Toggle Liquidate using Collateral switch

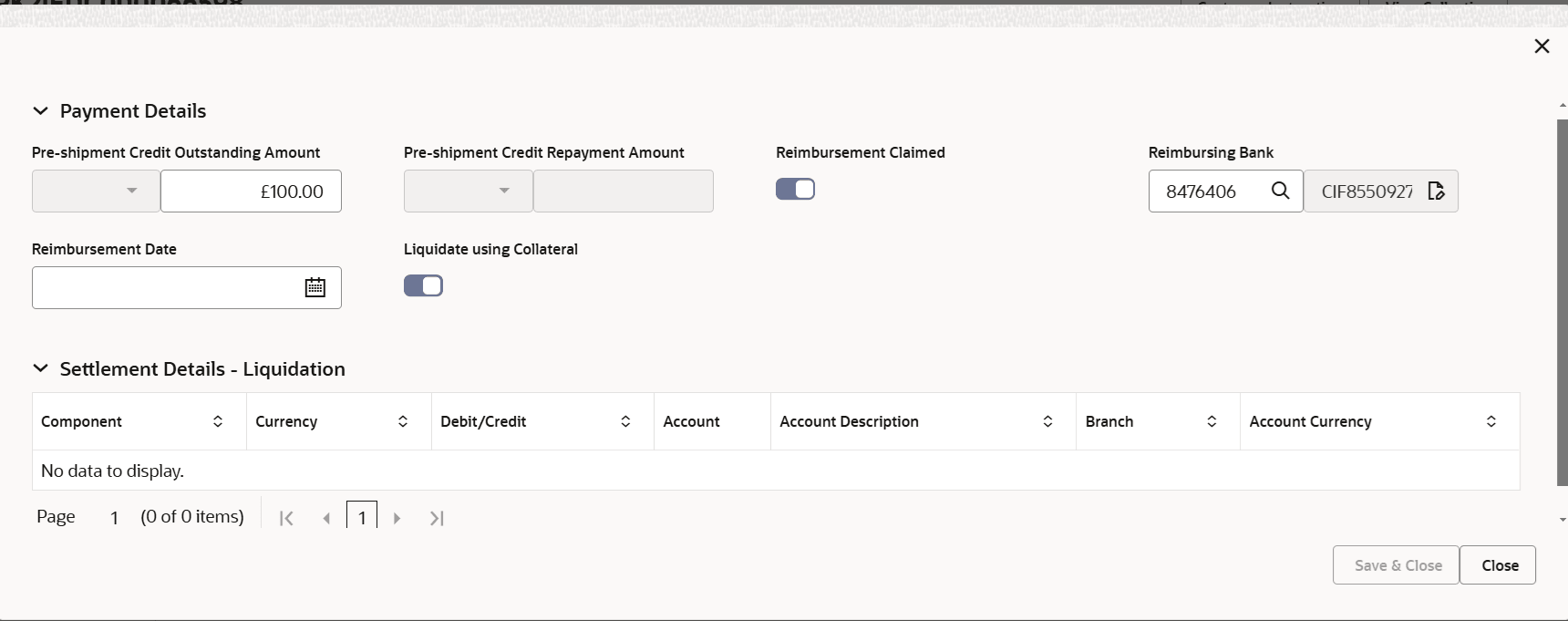point(423,285)
